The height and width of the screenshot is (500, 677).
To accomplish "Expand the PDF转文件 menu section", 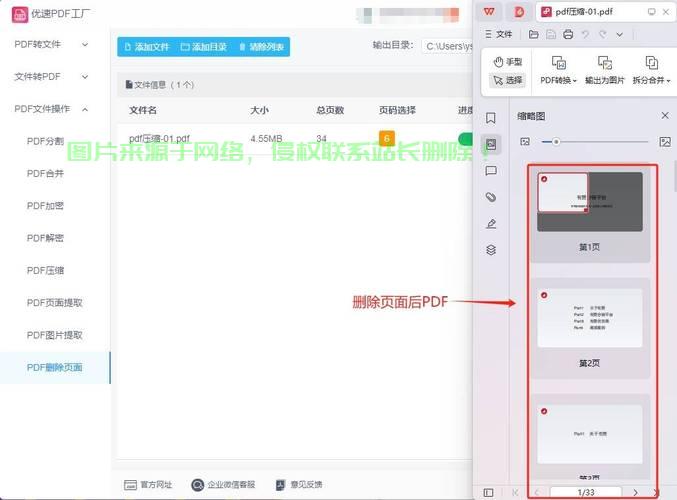I will tap(51, 44).
